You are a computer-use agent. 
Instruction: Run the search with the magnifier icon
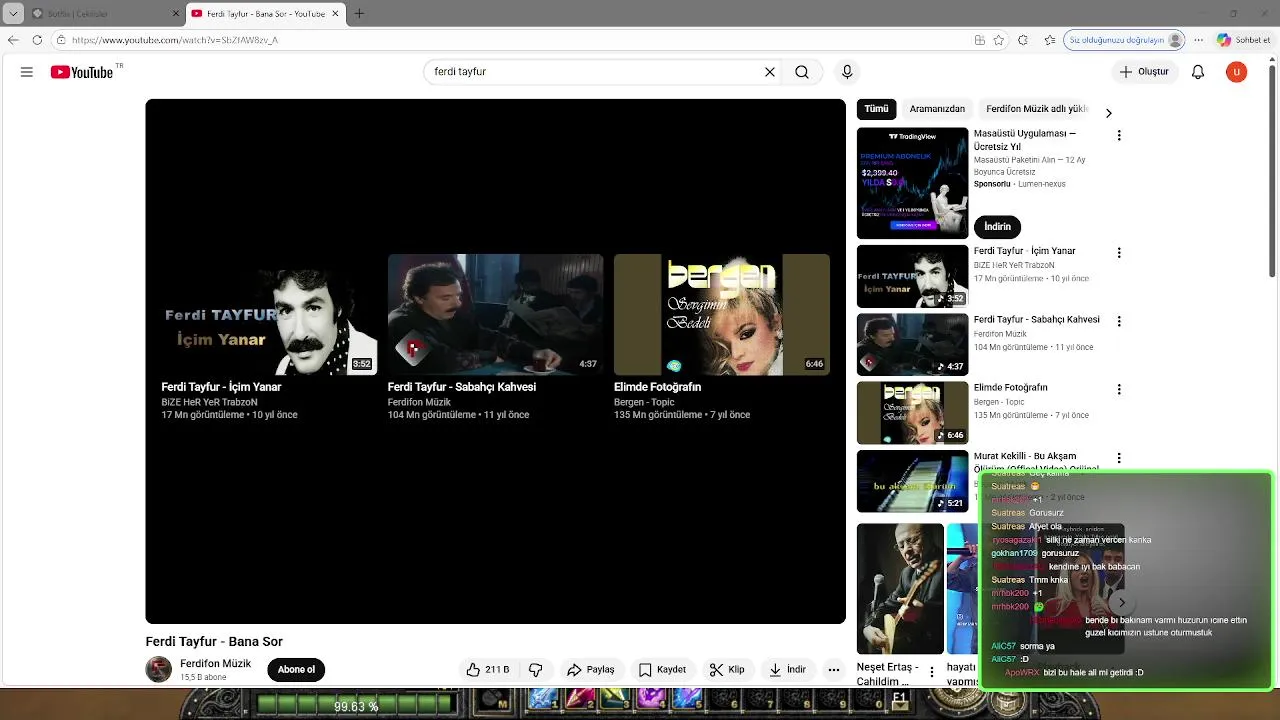pos(802,72)
